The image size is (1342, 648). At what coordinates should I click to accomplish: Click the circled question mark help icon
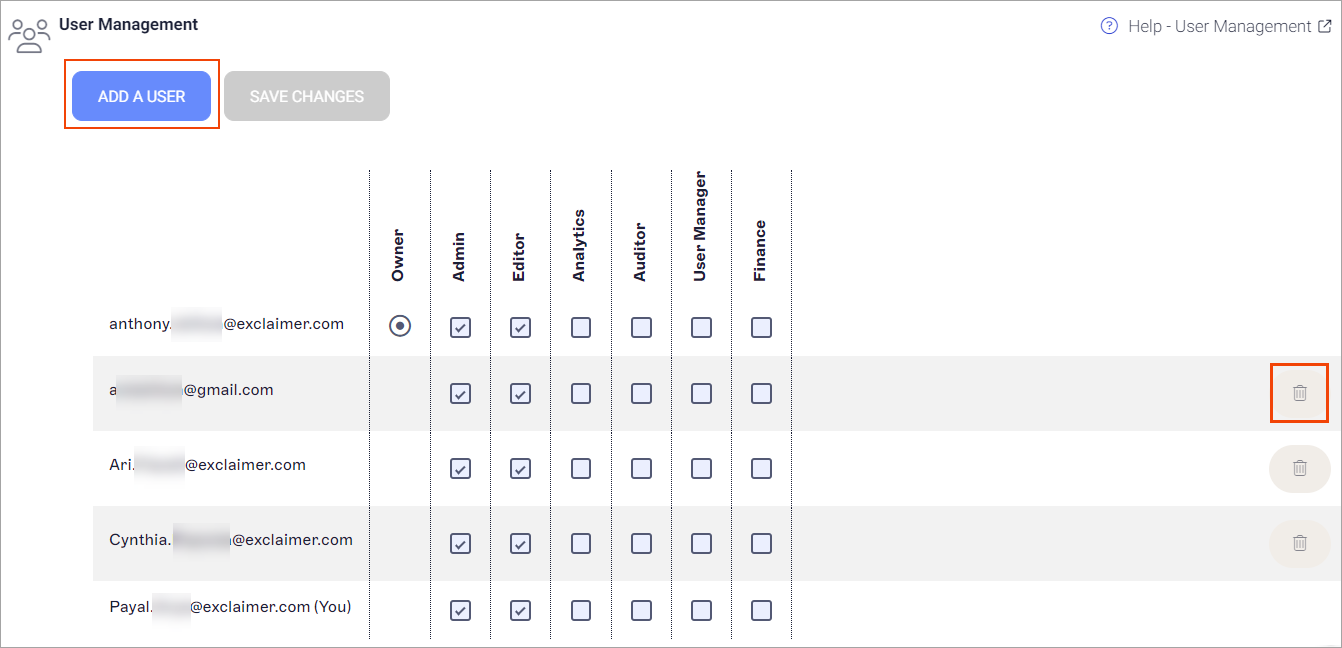pos(1109,26)
